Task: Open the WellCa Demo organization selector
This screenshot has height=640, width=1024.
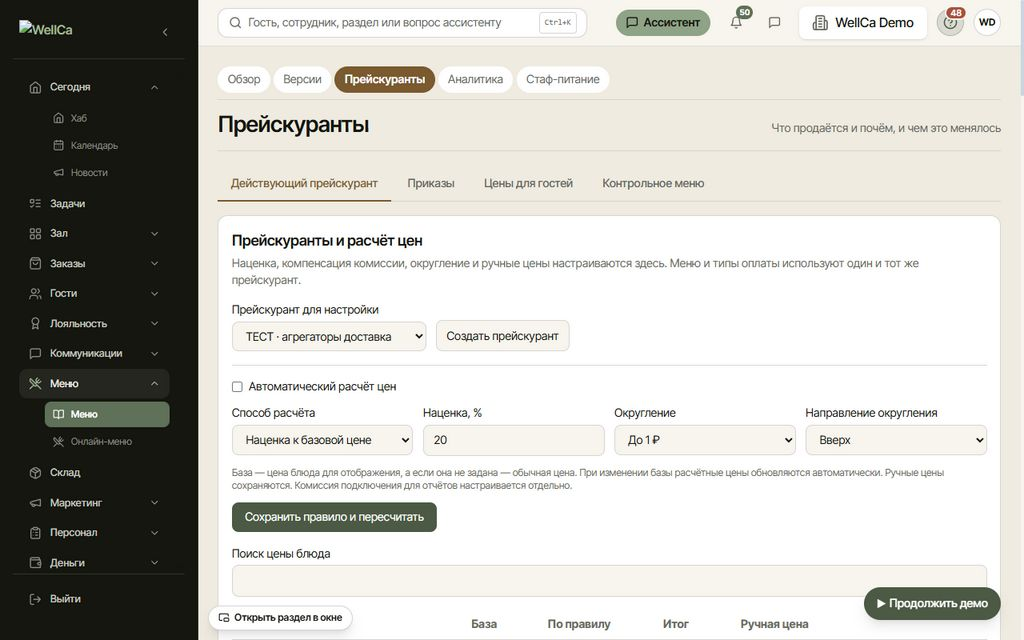Action: (863, 23)
